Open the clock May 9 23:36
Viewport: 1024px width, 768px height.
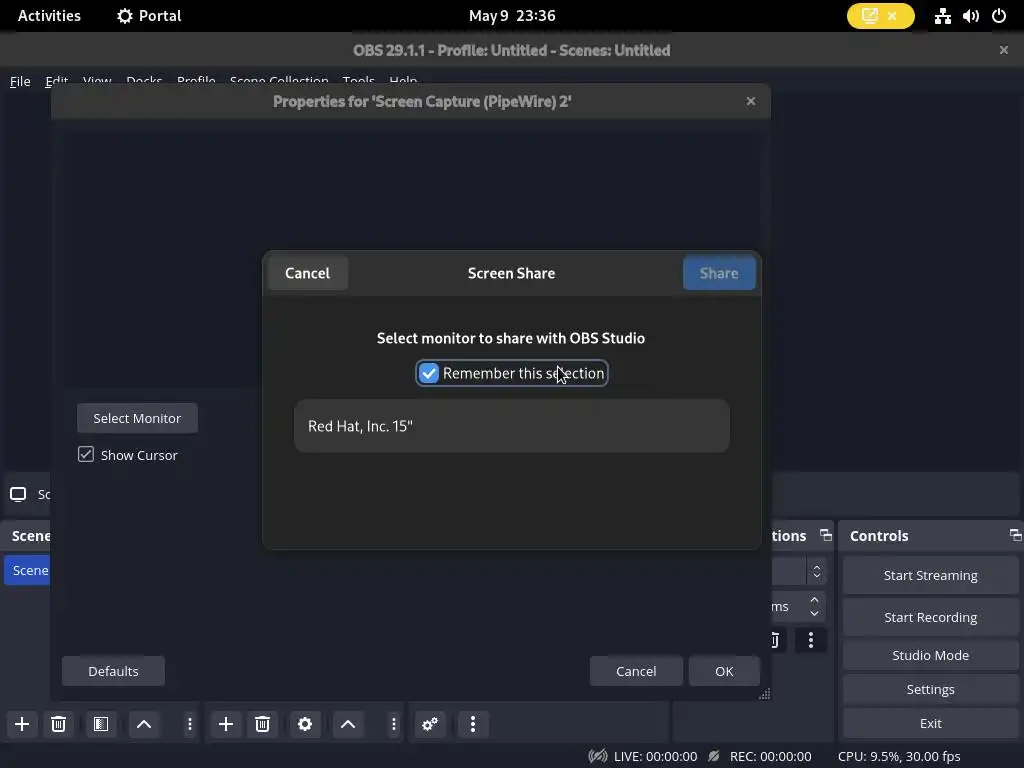[x=512, y=16]
